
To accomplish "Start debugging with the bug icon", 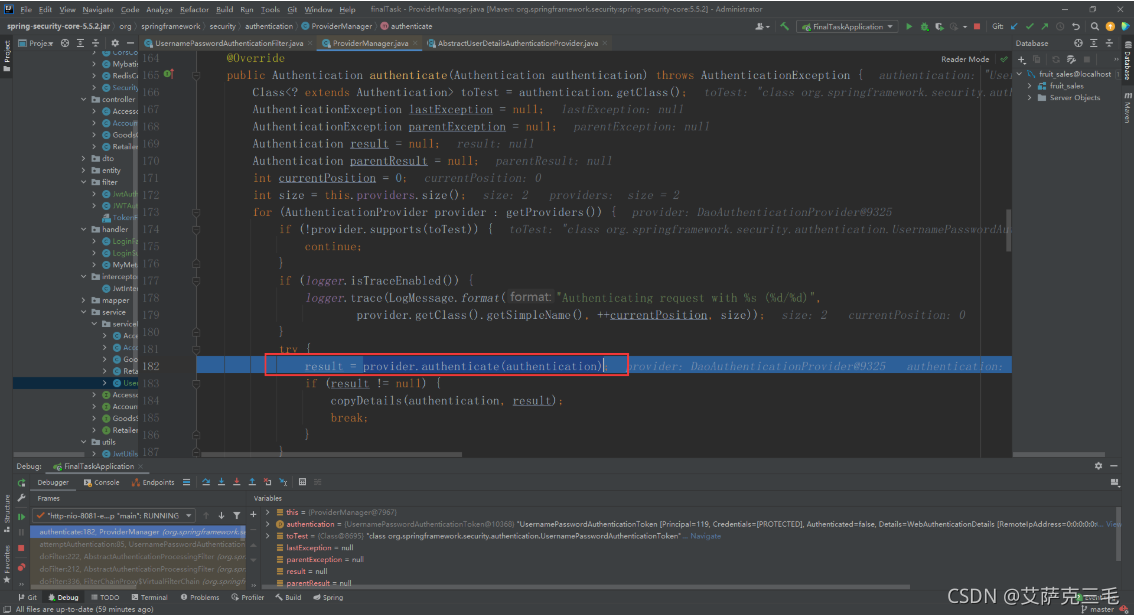I will point(924,27).
